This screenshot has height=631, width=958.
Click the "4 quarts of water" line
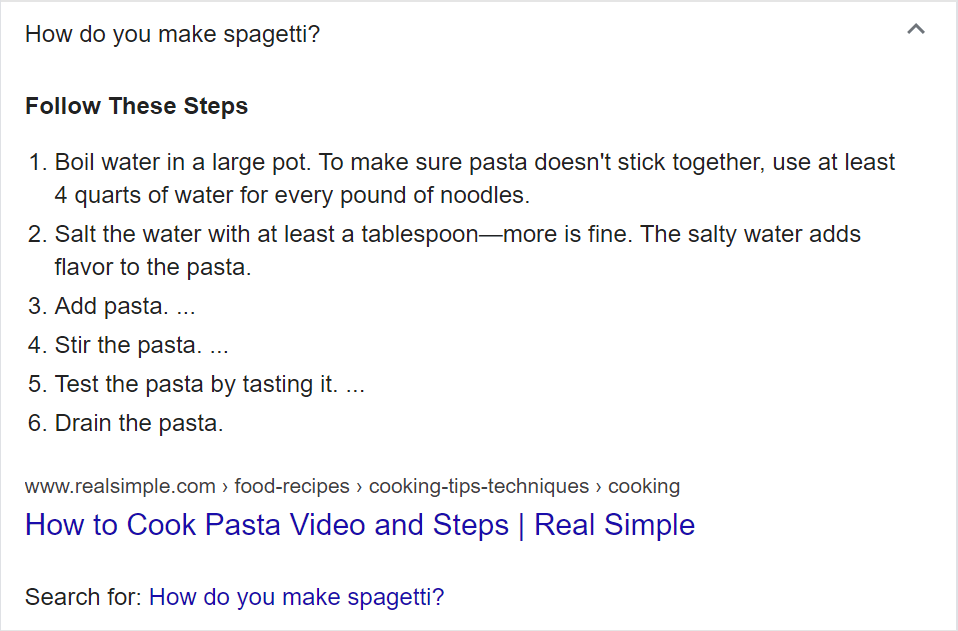tap(292, 195)
